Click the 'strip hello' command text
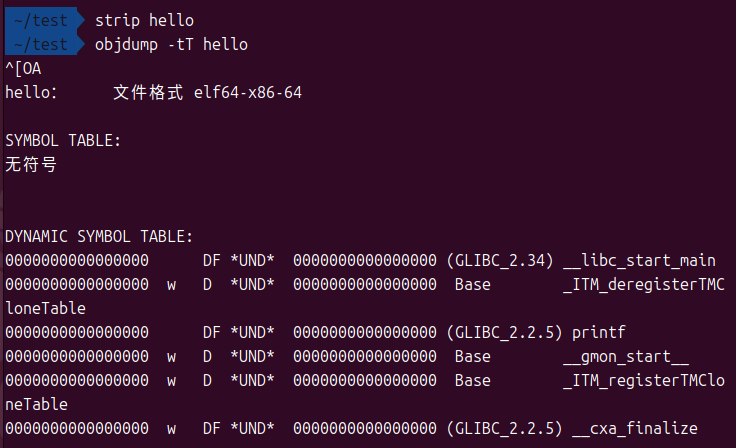The image size is (736, 448). point(144,20)
